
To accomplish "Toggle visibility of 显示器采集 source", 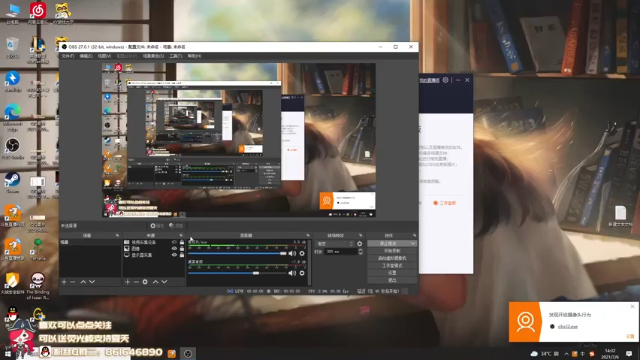I will click(174, 255).
